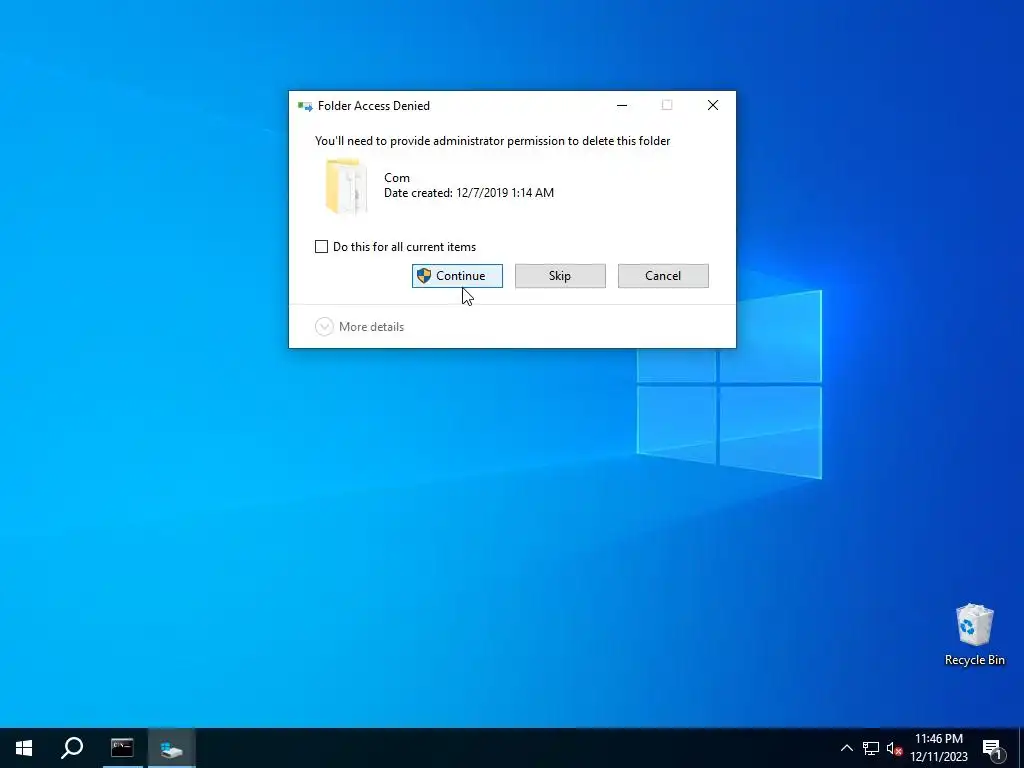Open network status tray icon
This screenshot has width=1024, height=768.
click(x=871, y=748)
